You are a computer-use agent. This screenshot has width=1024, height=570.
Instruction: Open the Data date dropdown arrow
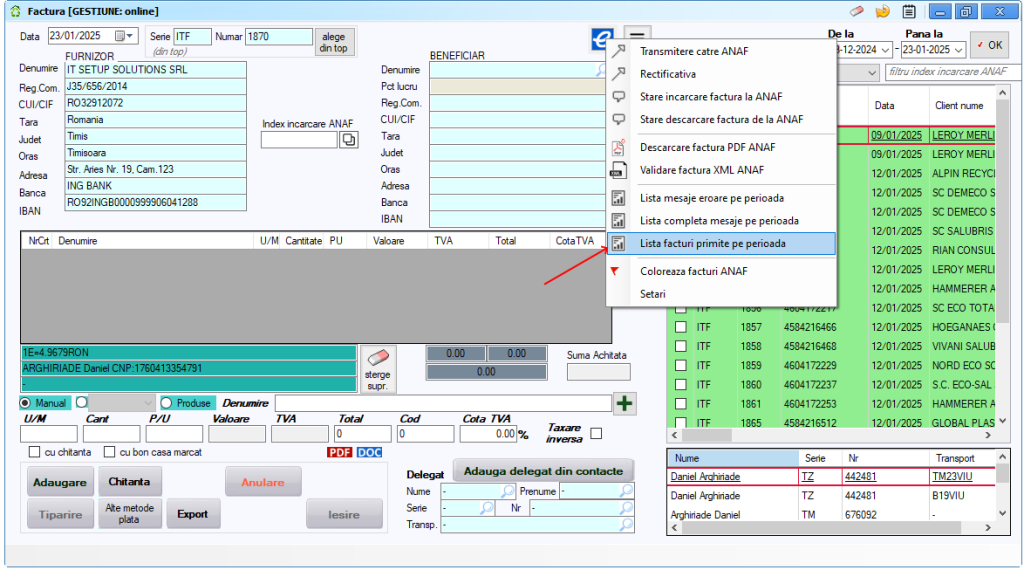(x=130, y=36)
